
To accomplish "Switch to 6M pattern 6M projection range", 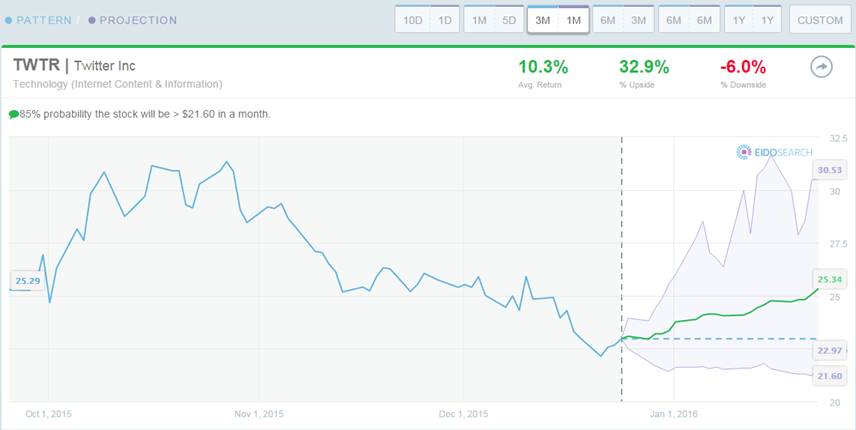I will point(688,20).
